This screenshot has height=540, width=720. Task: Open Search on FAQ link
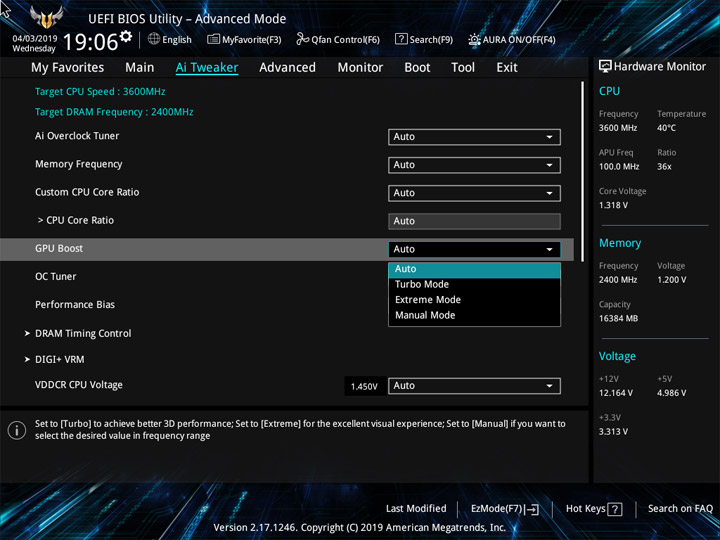[680, 508]
